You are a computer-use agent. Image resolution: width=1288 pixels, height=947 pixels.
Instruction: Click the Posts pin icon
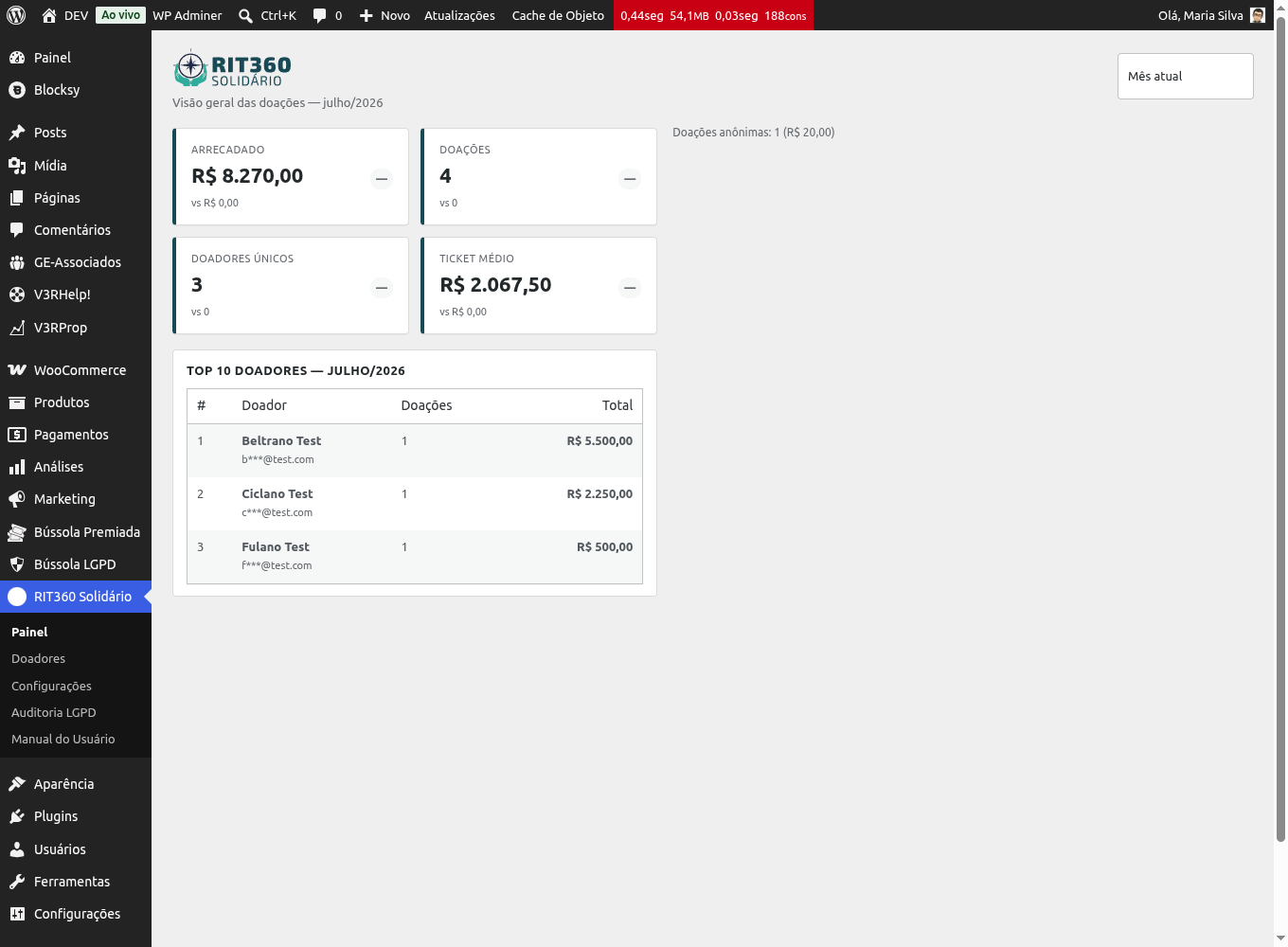pos(17,133)
